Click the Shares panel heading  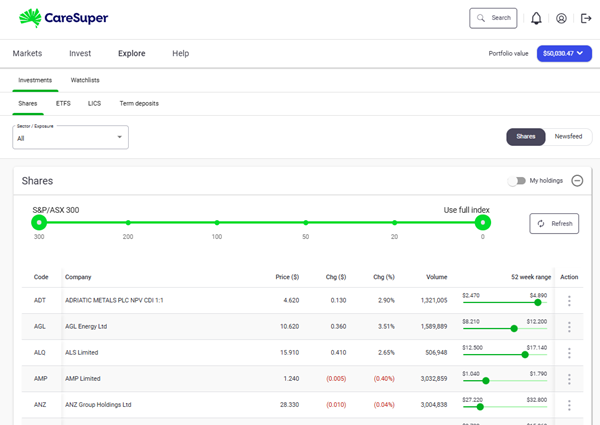pyautogui.click(x=37, y=181)
